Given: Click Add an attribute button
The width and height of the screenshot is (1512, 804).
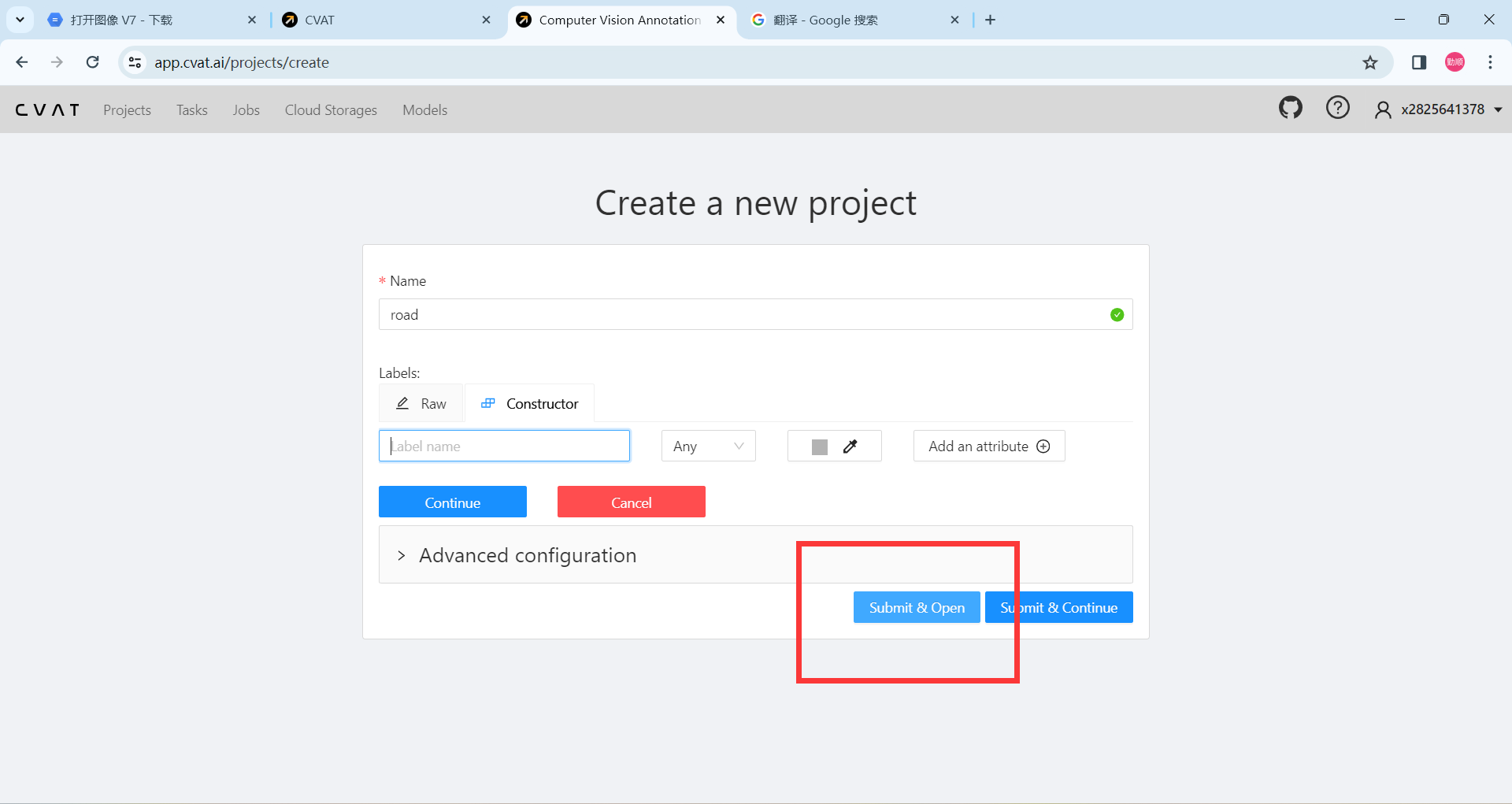Looking at the screenshot, I should click(989, 446).
